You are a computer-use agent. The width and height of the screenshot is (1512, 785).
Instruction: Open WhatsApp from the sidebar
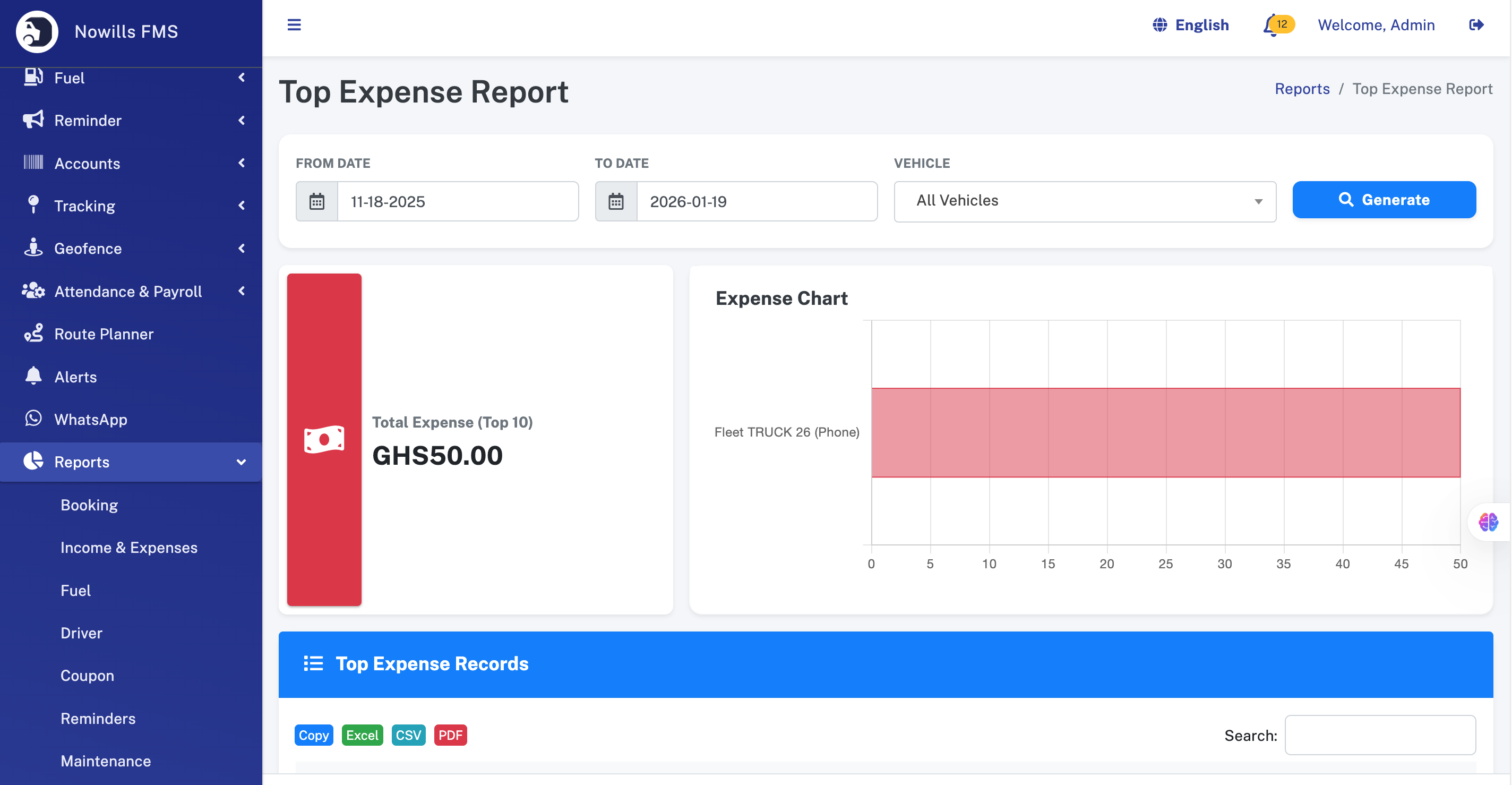click(90, 419)
